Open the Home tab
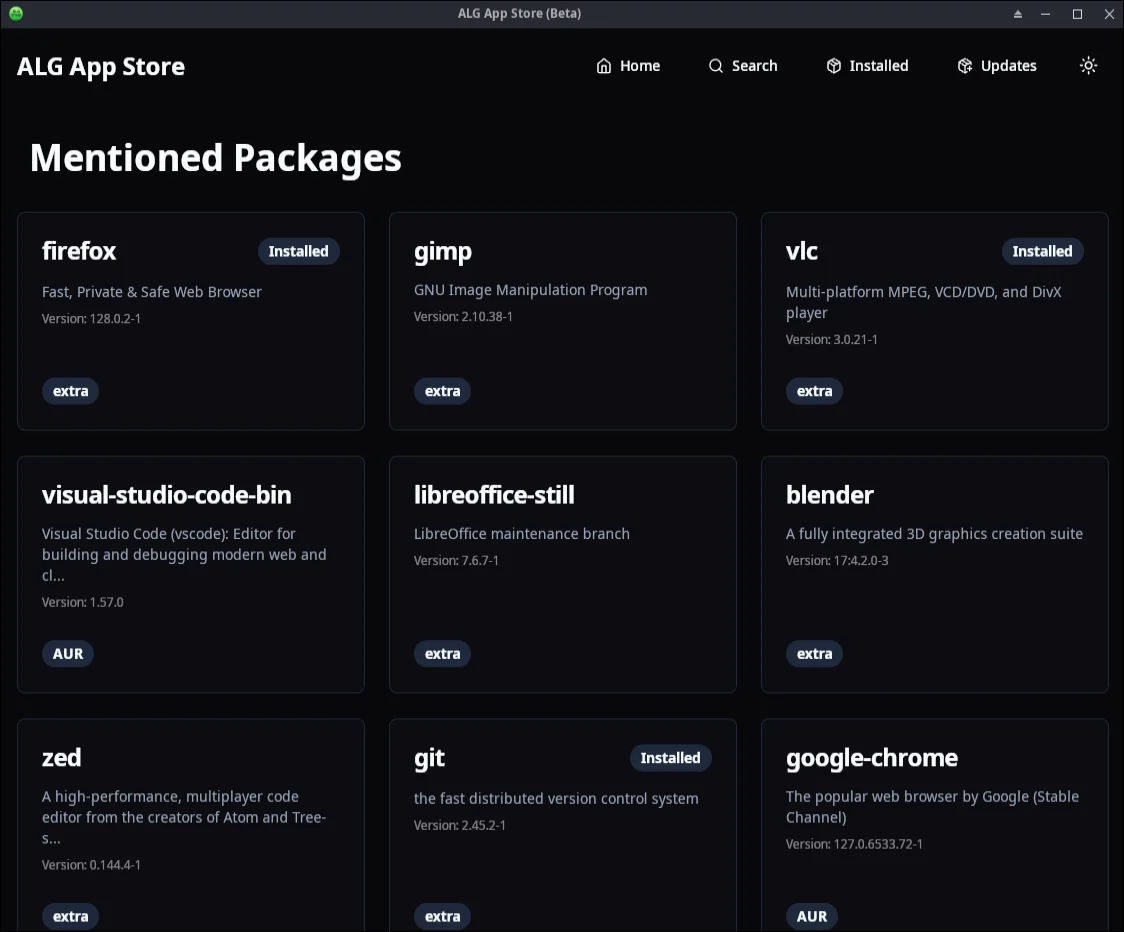This screenshot has height=932, width=1124. [628, 66]
